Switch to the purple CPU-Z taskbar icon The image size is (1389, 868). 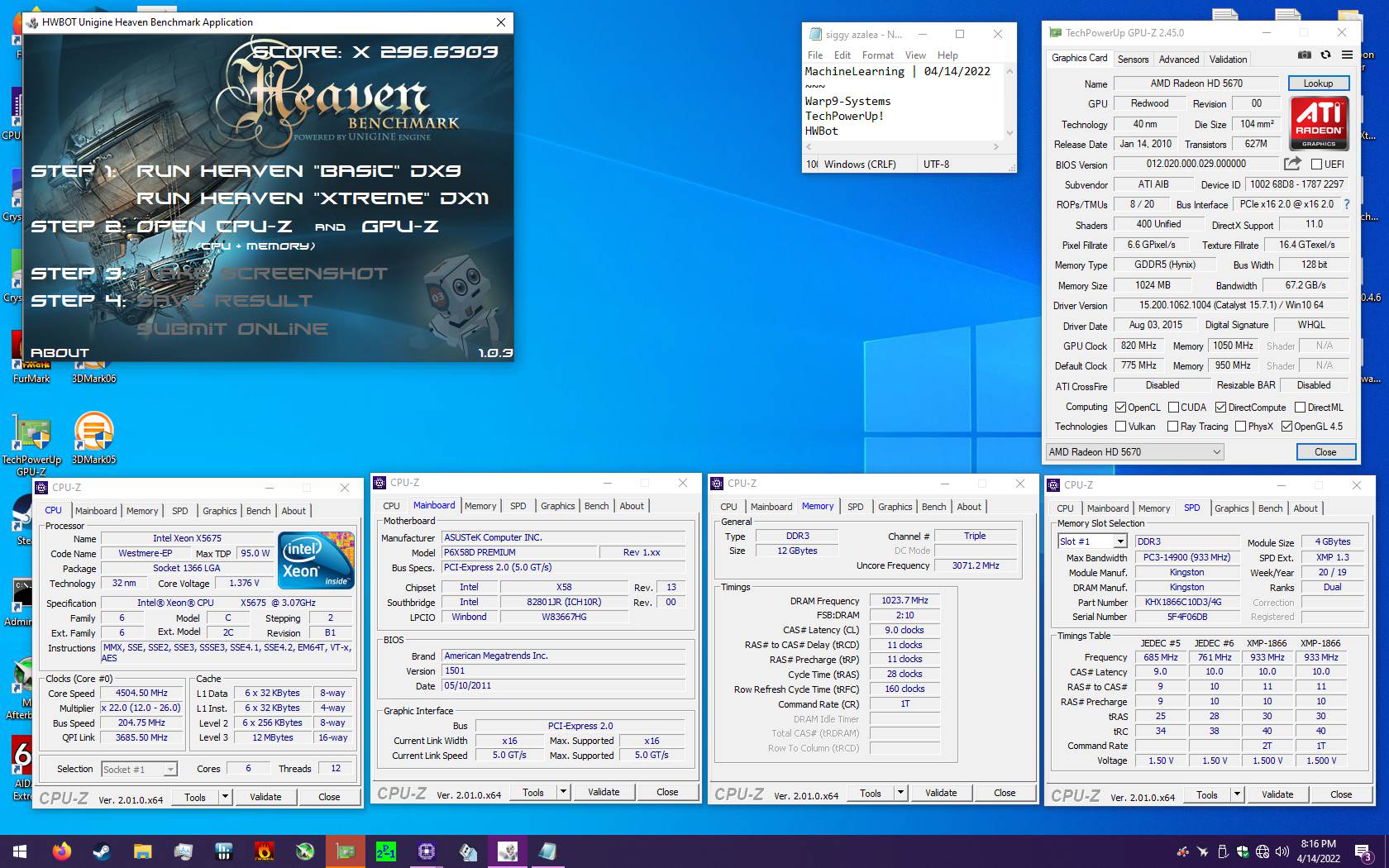coord(427,851)
